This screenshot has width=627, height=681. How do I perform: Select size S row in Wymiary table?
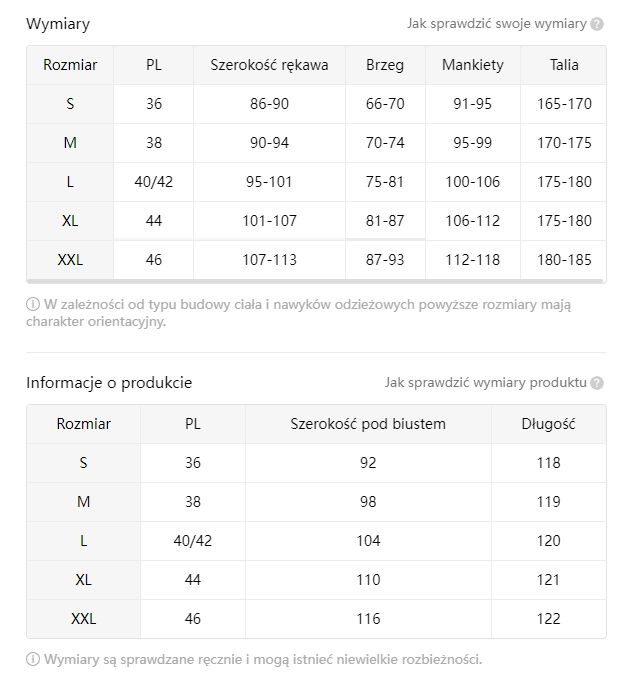70,104
